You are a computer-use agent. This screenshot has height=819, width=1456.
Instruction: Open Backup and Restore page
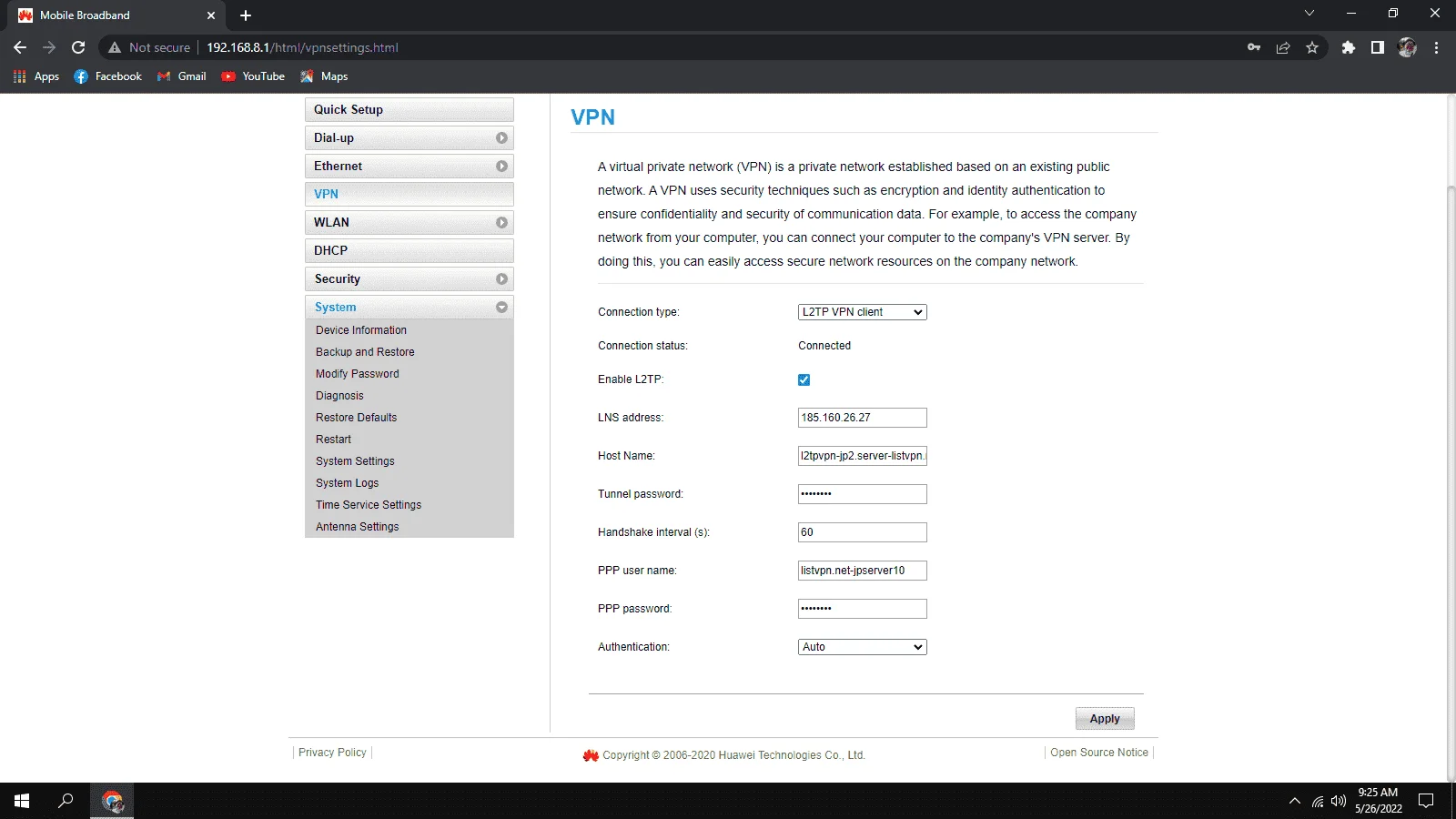tap(365, 352)
